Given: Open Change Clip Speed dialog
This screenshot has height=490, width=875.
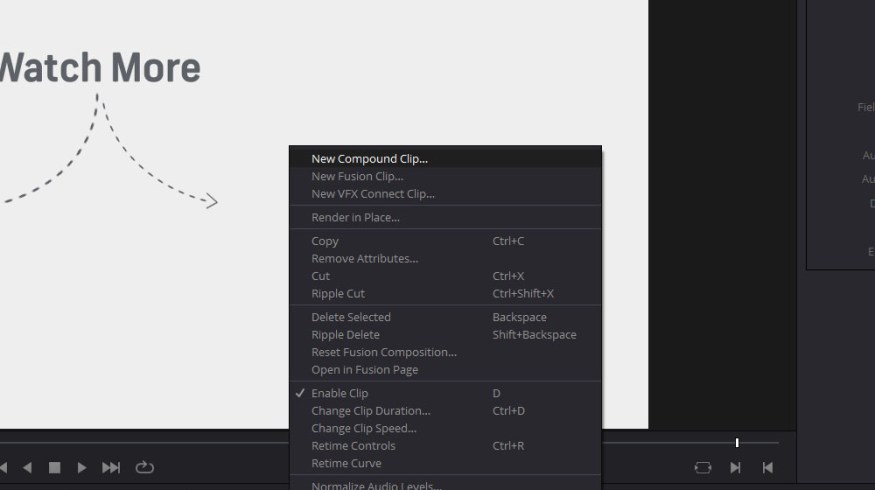Looking at the screenshot, I should tap(363, 428).
